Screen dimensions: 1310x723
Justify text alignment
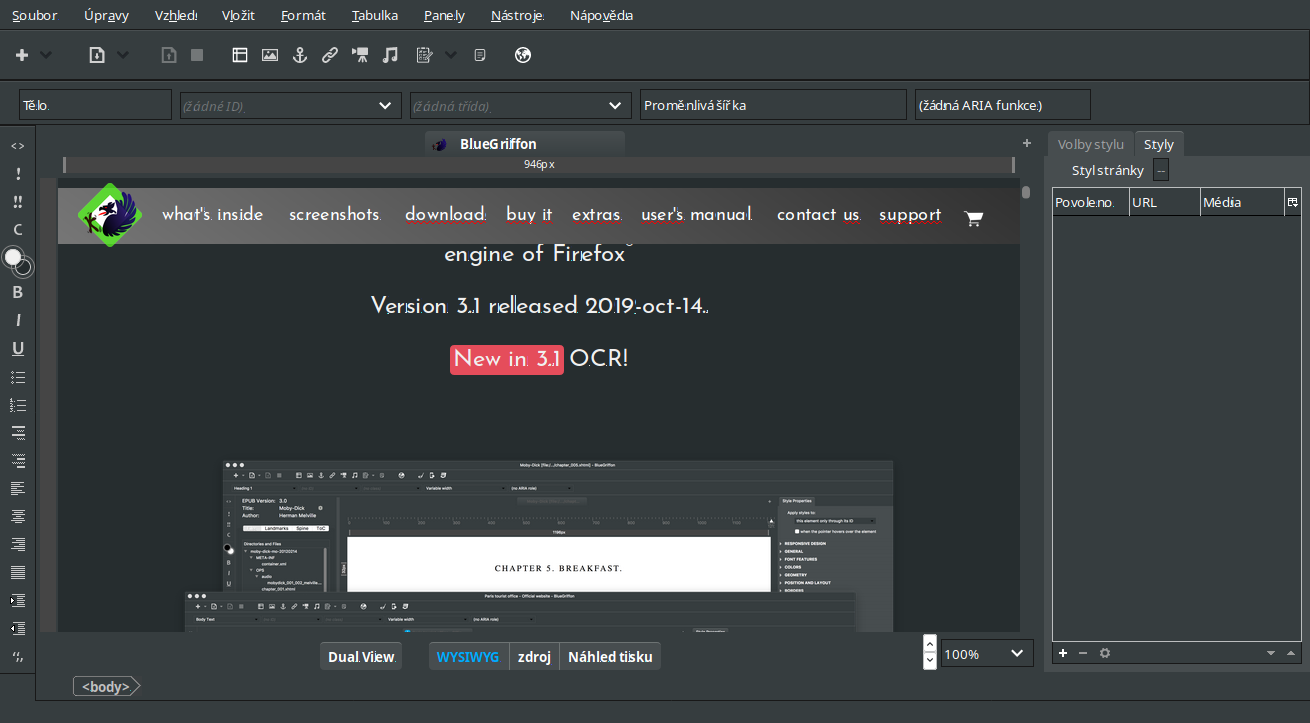18,572
